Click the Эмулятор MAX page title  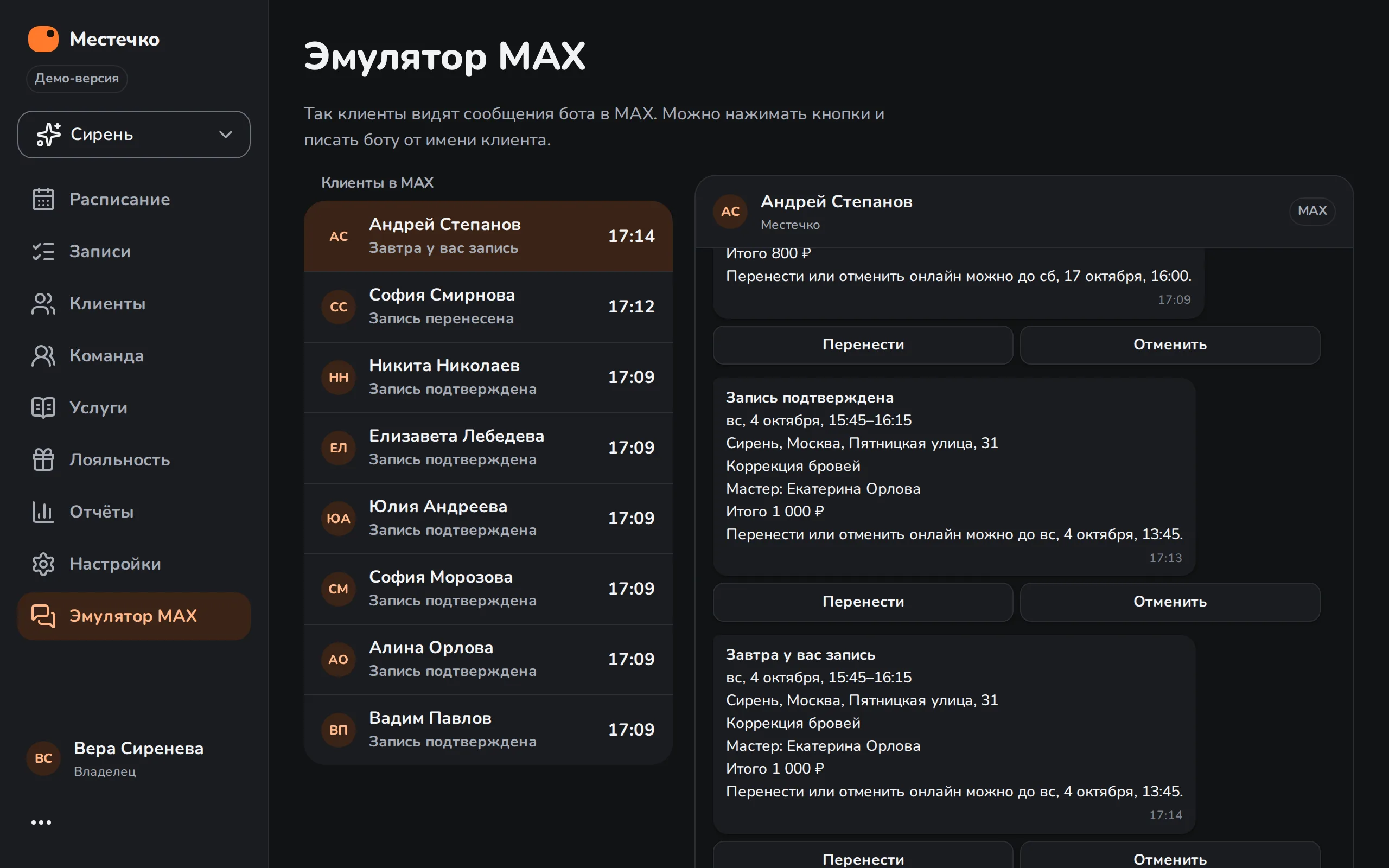tap(444, 57)
